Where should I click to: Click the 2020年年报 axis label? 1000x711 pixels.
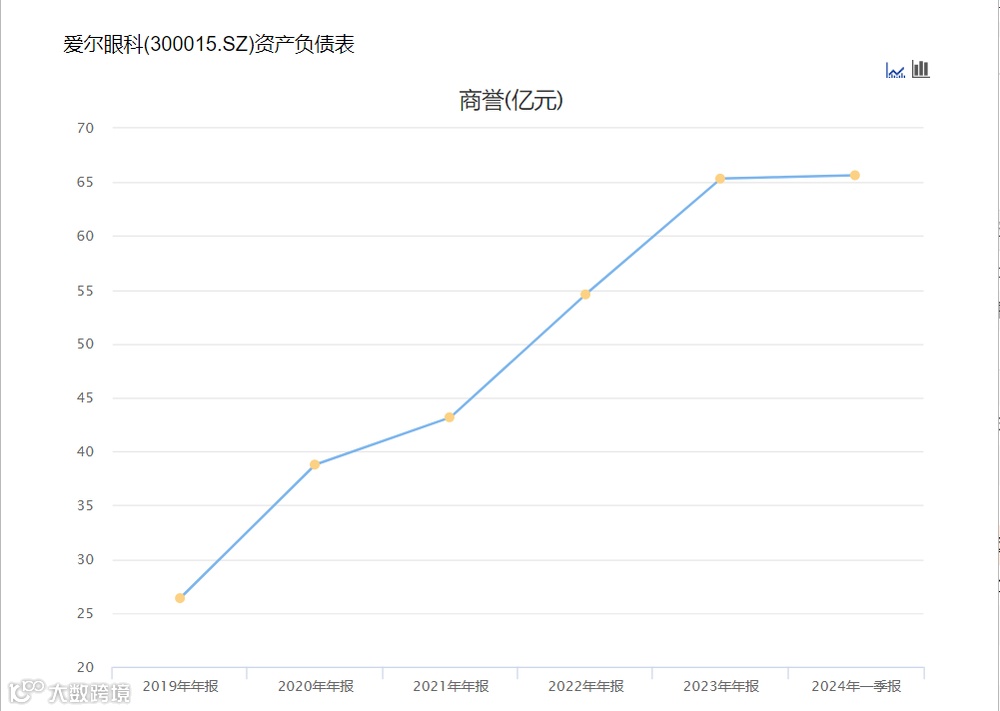(x=316, y=687)
